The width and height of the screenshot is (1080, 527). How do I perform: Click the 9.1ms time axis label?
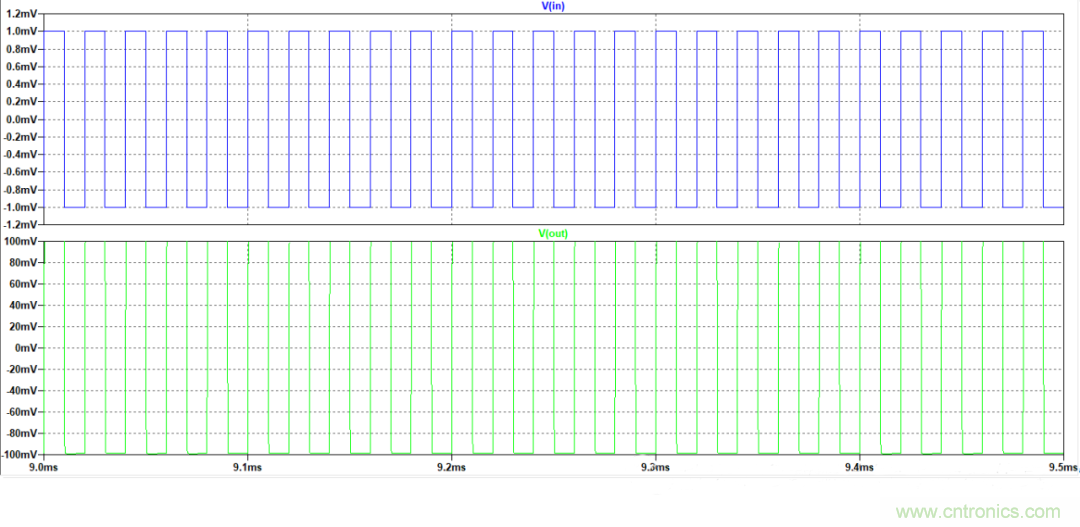tap(247, 467)
